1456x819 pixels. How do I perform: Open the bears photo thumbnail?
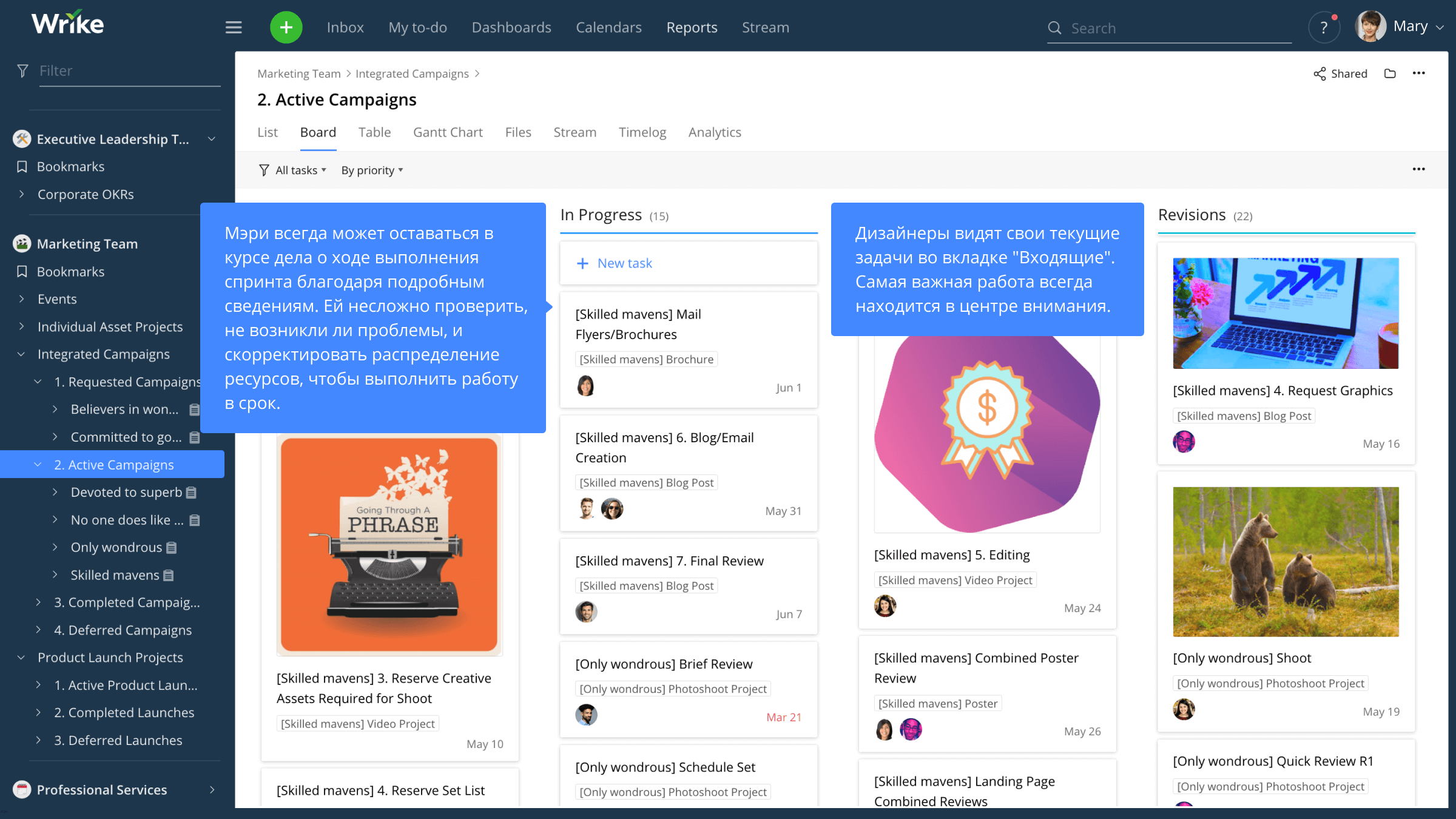[x=1286, y=562]
